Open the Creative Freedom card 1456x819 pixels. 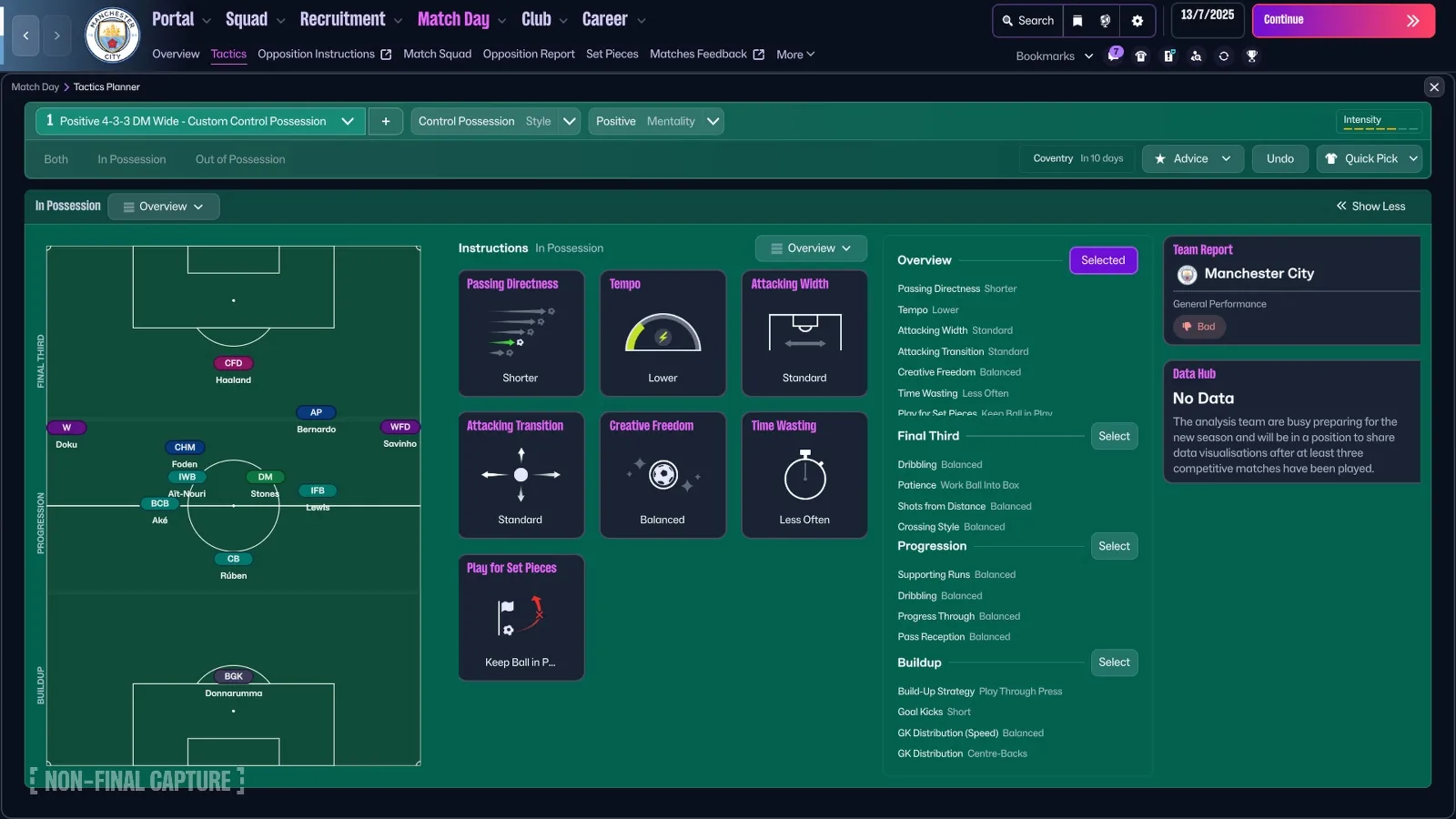pos(662,475)
